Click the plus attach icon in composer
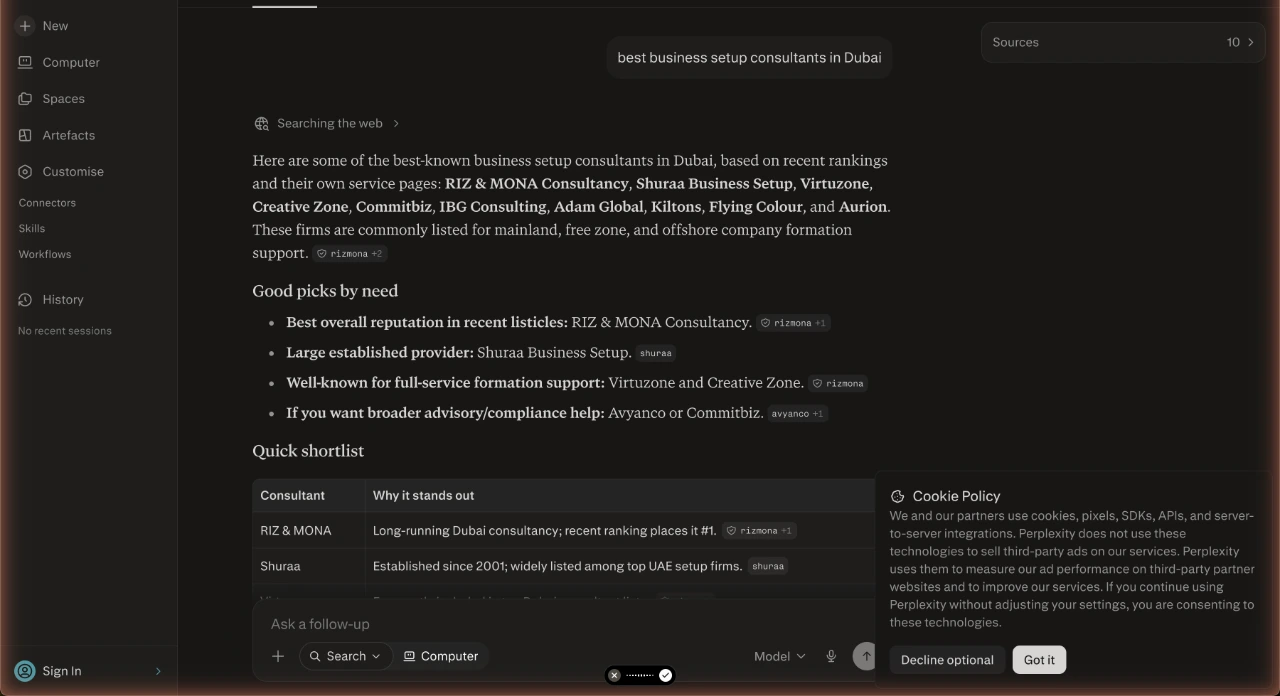This screenshot has height=696, width=1280. (x=278, y=656)
